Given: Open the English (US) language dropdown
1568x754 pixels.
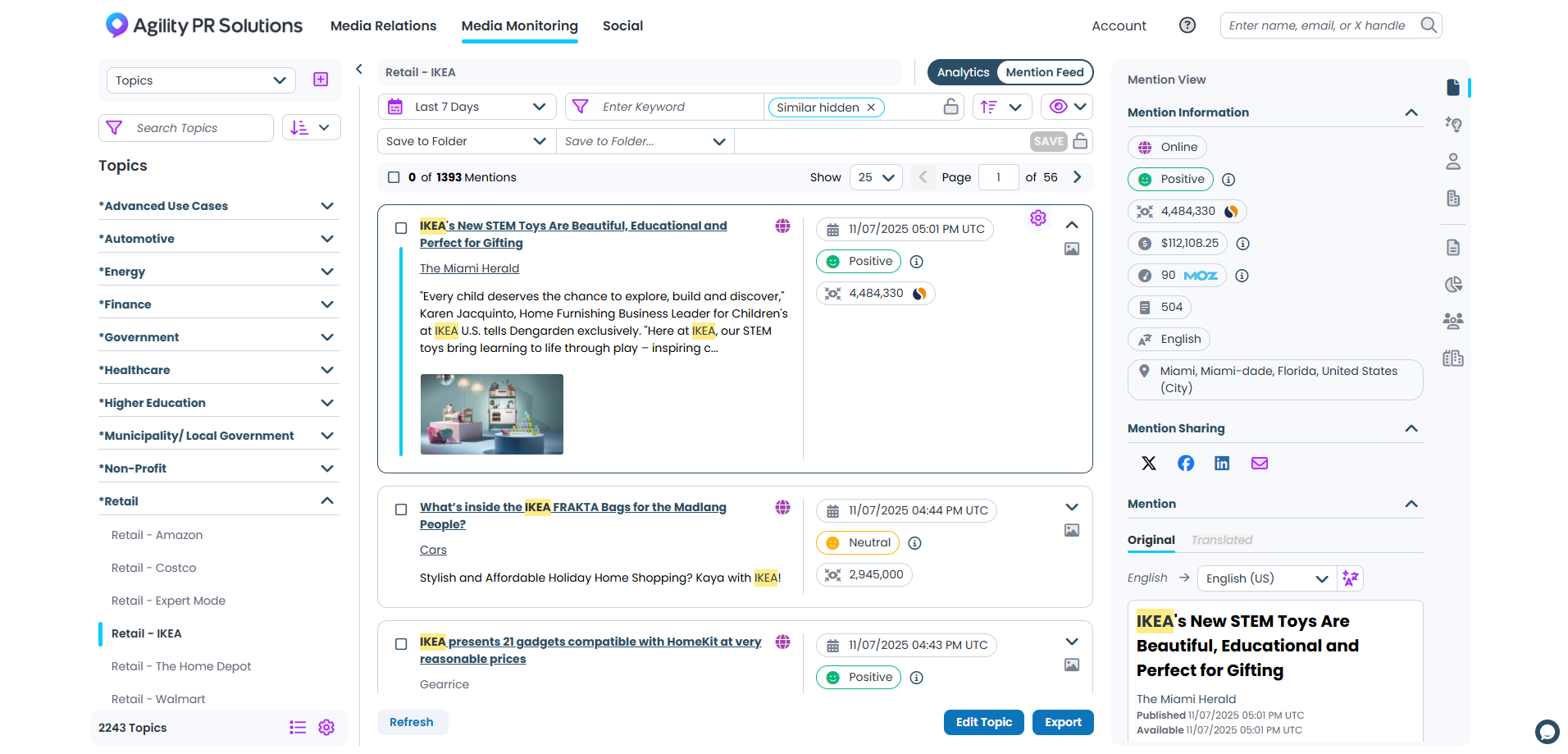Looking at the screenshot, I should 1267,578.
